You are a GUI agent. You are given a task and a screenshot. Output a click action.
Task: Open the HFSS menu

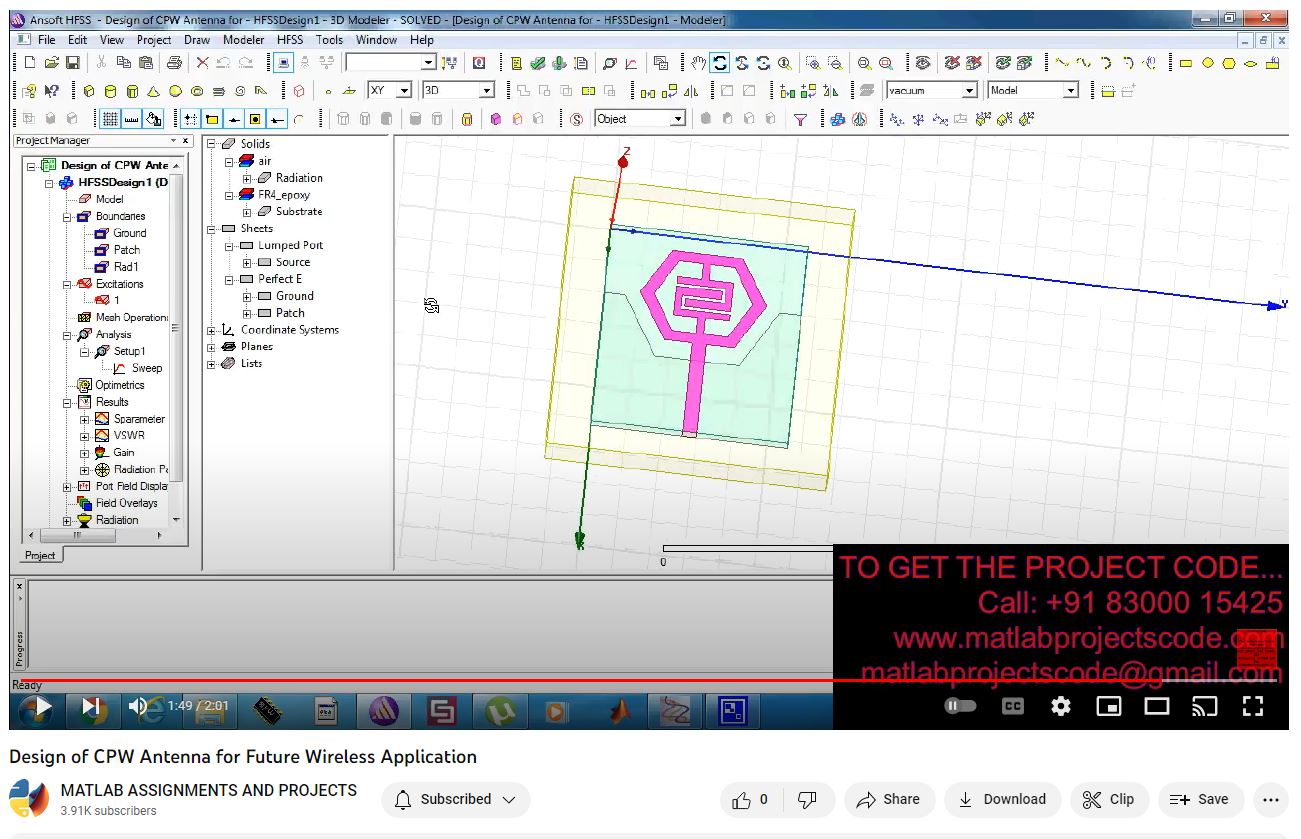(290, 40)
